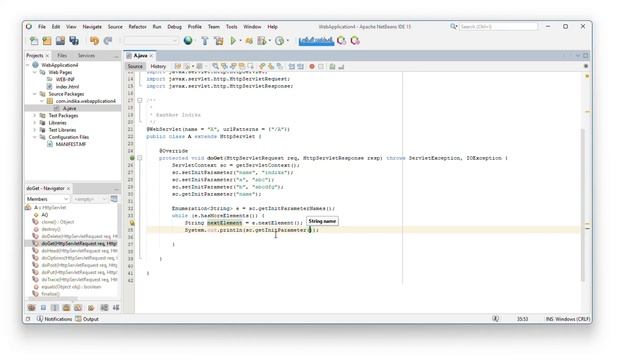Open the Notifications status bar button

point(54,319)
